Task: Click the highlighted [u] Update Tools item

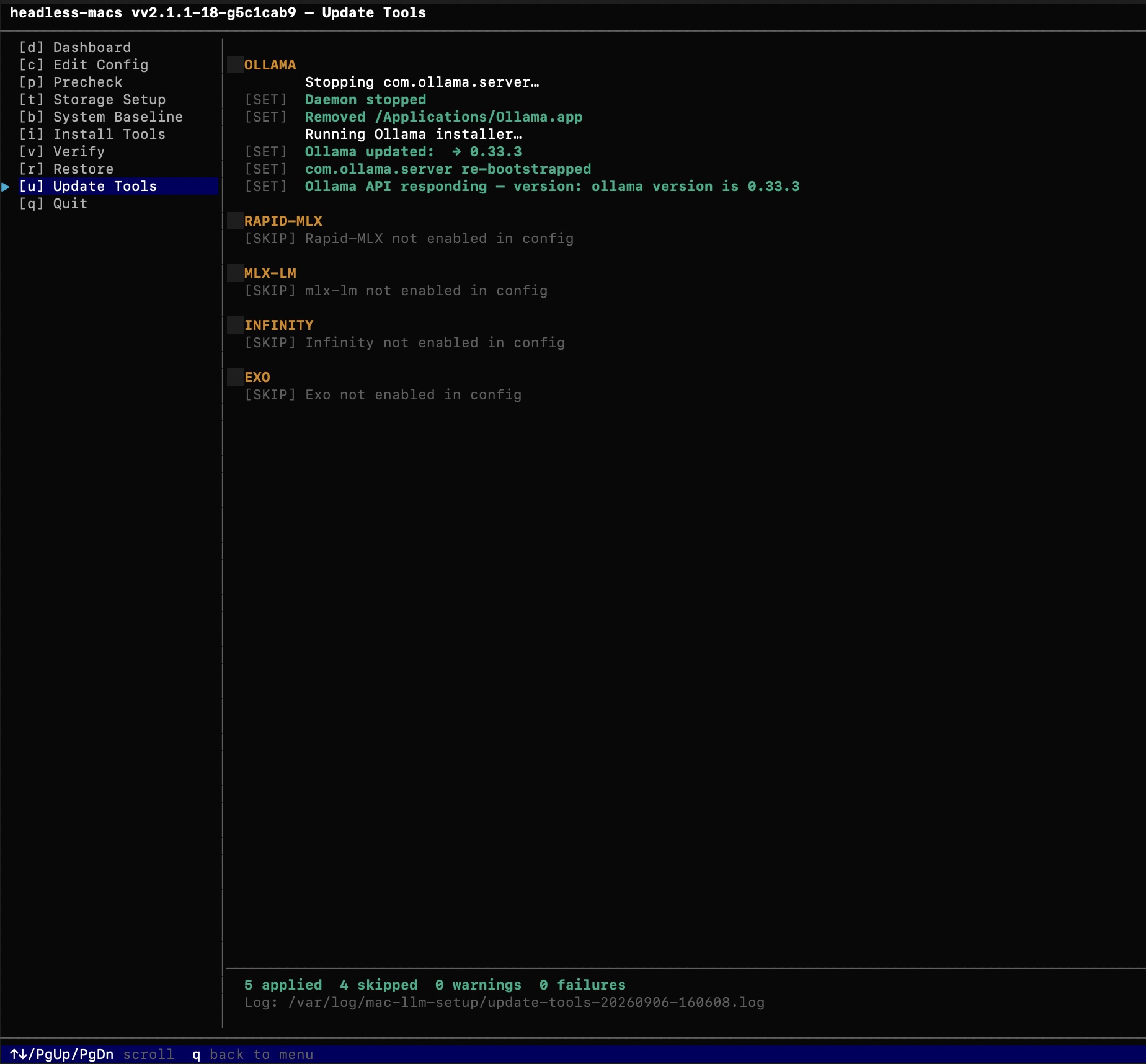Action: pos(118,186)
